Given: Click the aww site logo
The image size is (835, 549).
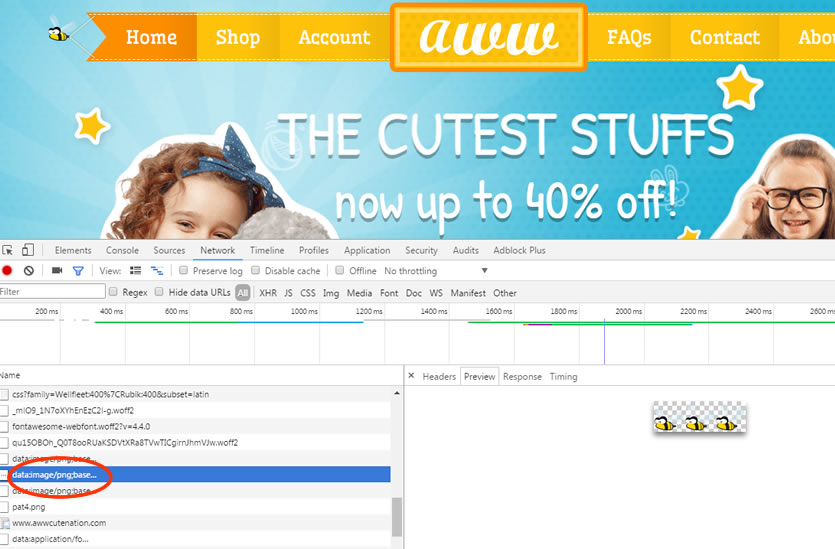Looking at the screenshot, I should [489, 37].
